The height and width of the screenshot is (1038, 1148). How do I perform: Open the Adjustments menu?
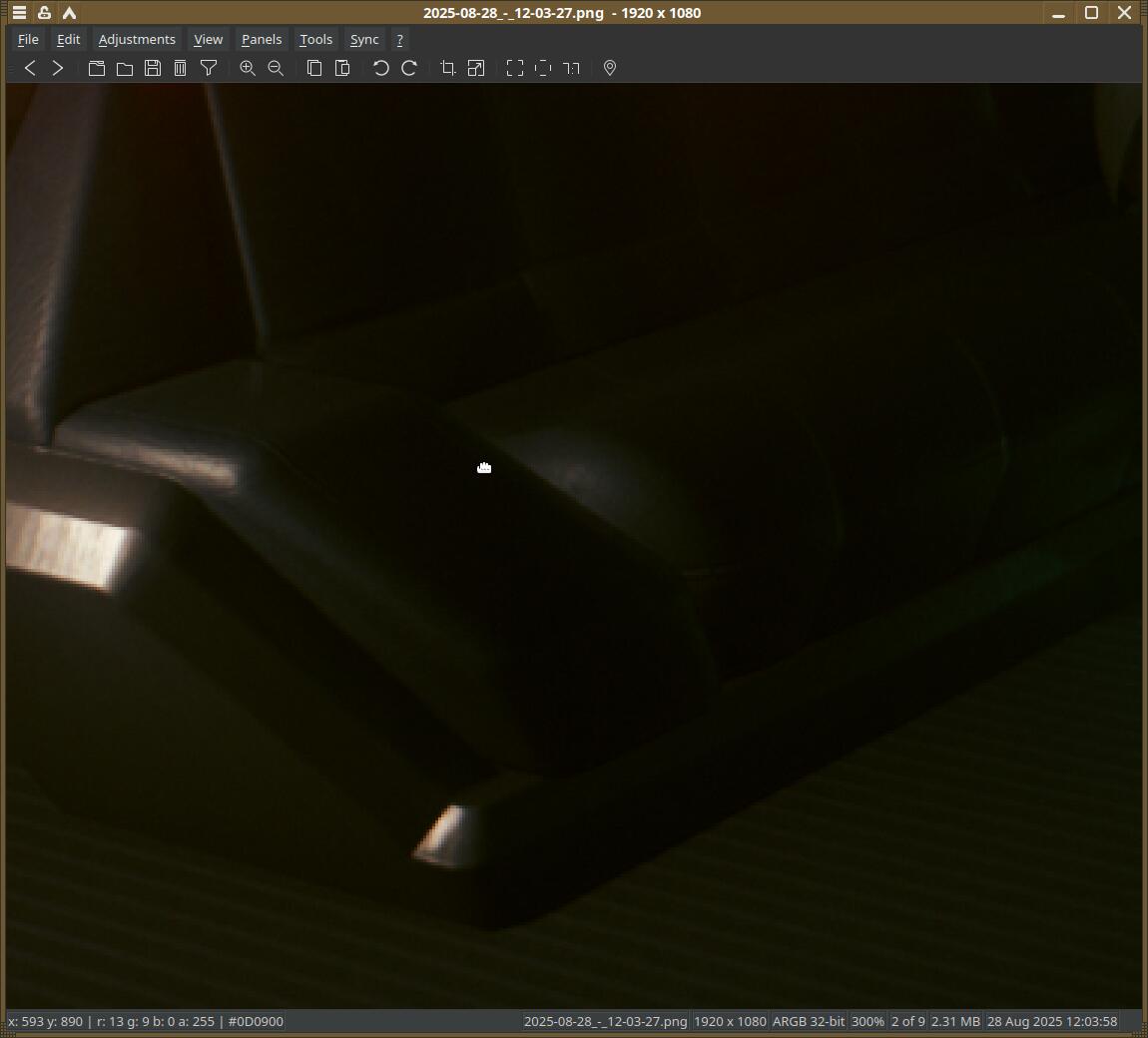click(137, 40)
